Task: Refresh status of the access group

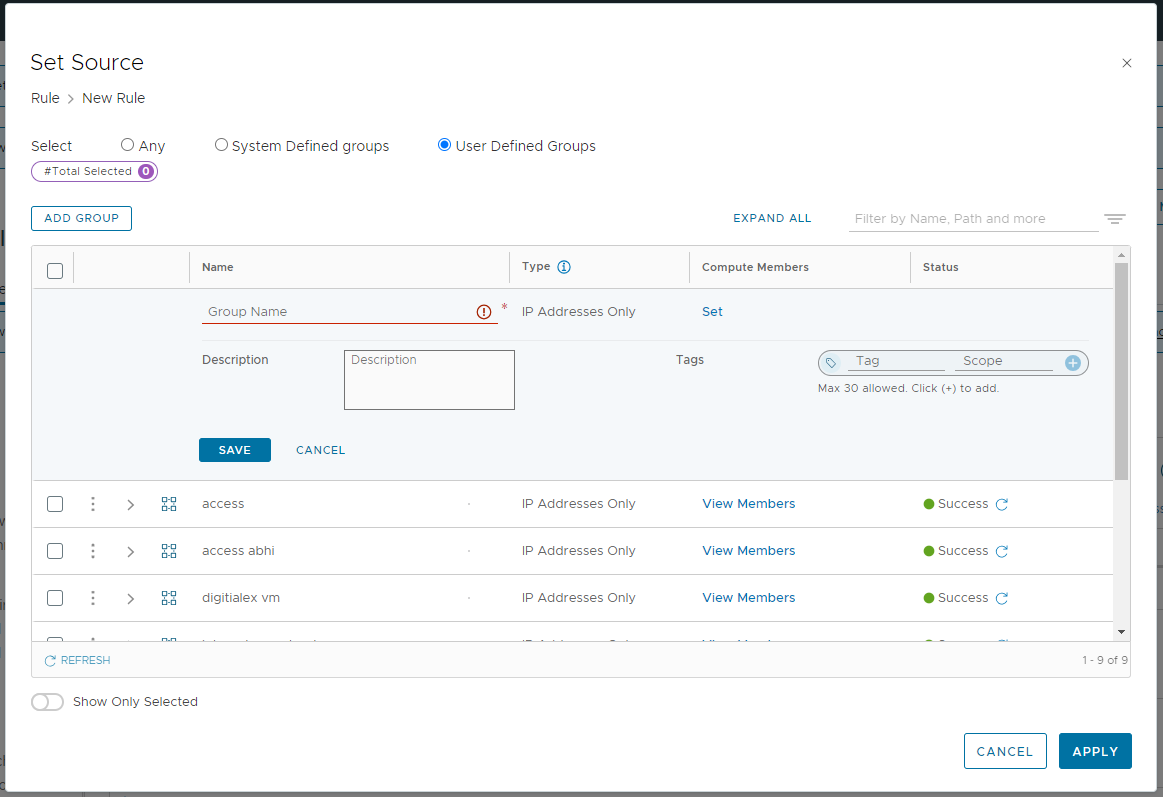Action: click(1002, 505)
